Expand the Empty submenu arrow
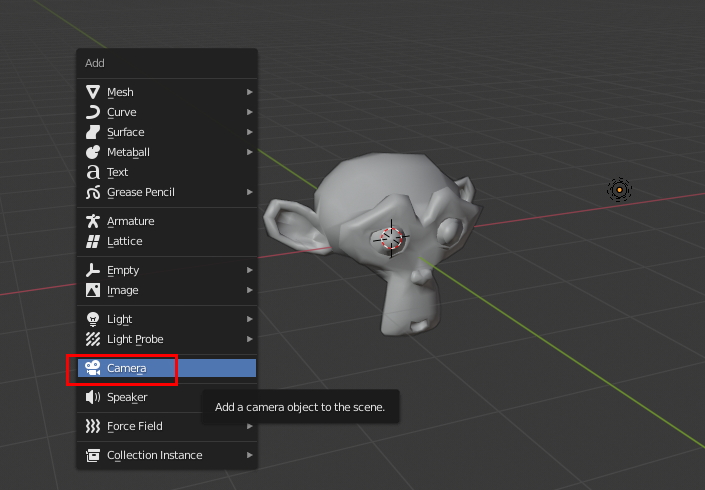Viewport: 705px width, 490px height. [250, 270]
